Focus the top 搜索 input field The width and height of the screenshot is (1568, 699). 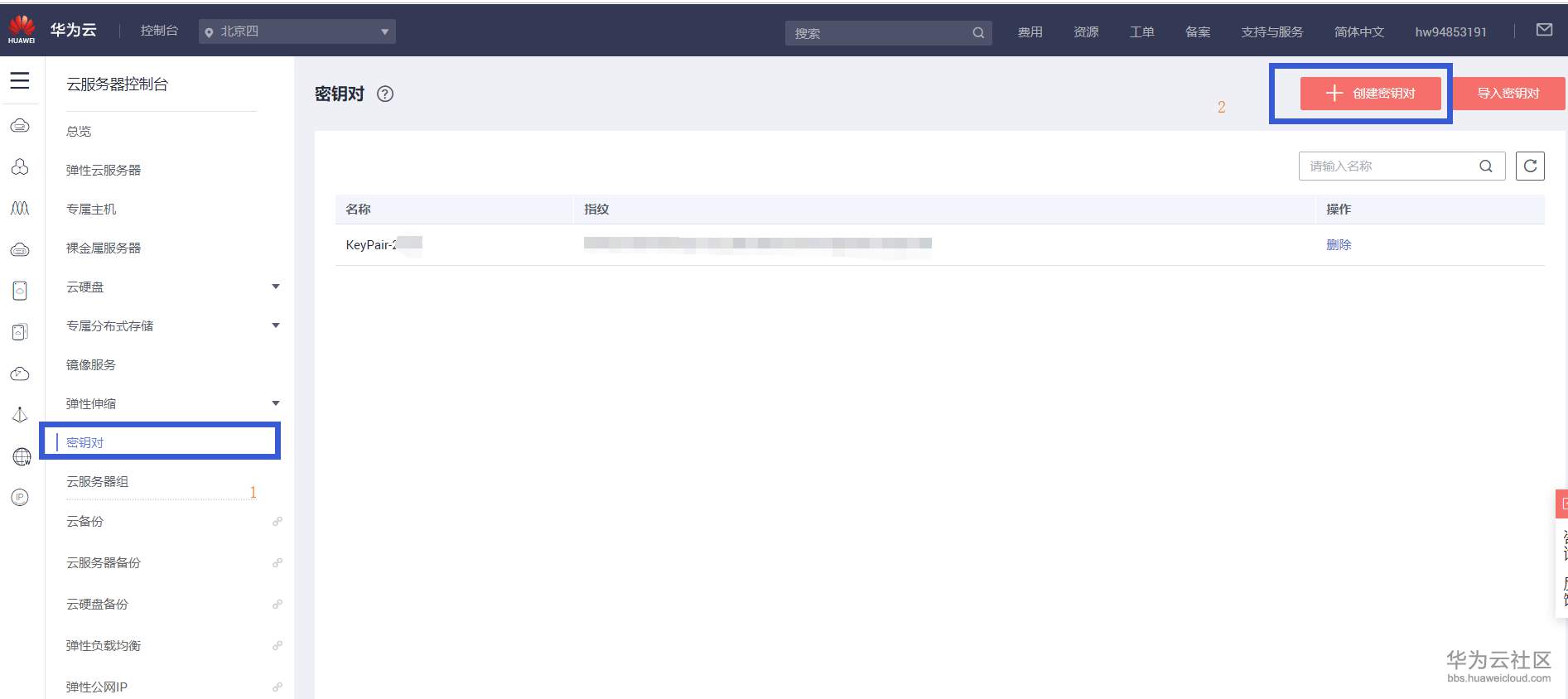click(x=888, y=33)
